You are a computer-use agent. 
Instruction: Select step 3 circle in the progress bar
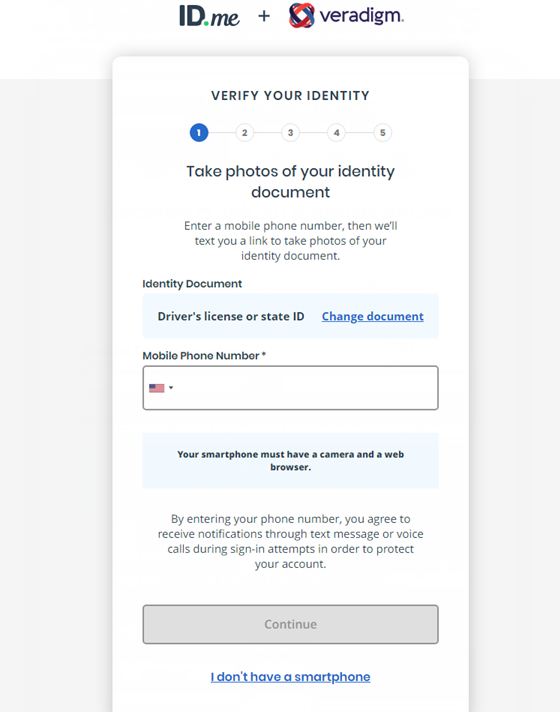[x=291, y=133]
